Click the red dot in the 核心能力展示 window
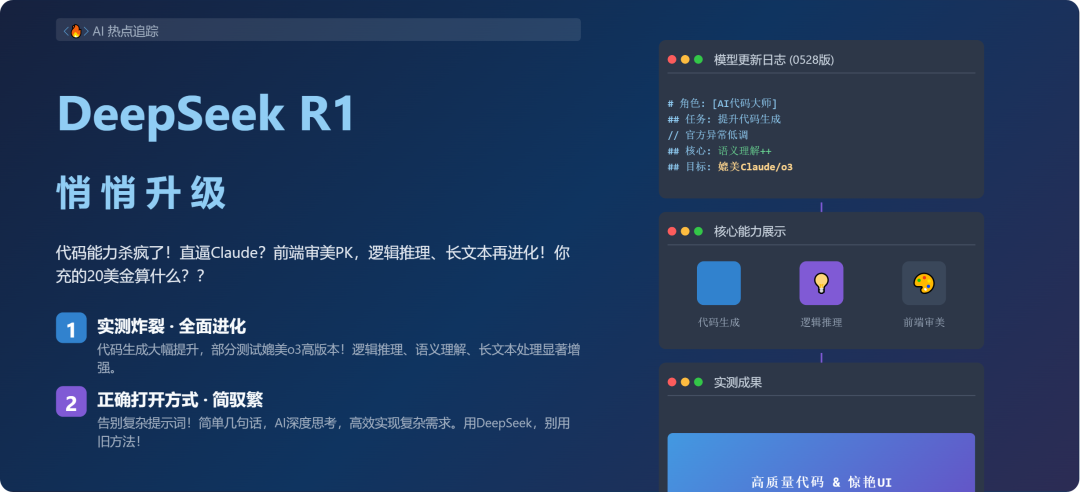1080x492 pixels. 672,232
